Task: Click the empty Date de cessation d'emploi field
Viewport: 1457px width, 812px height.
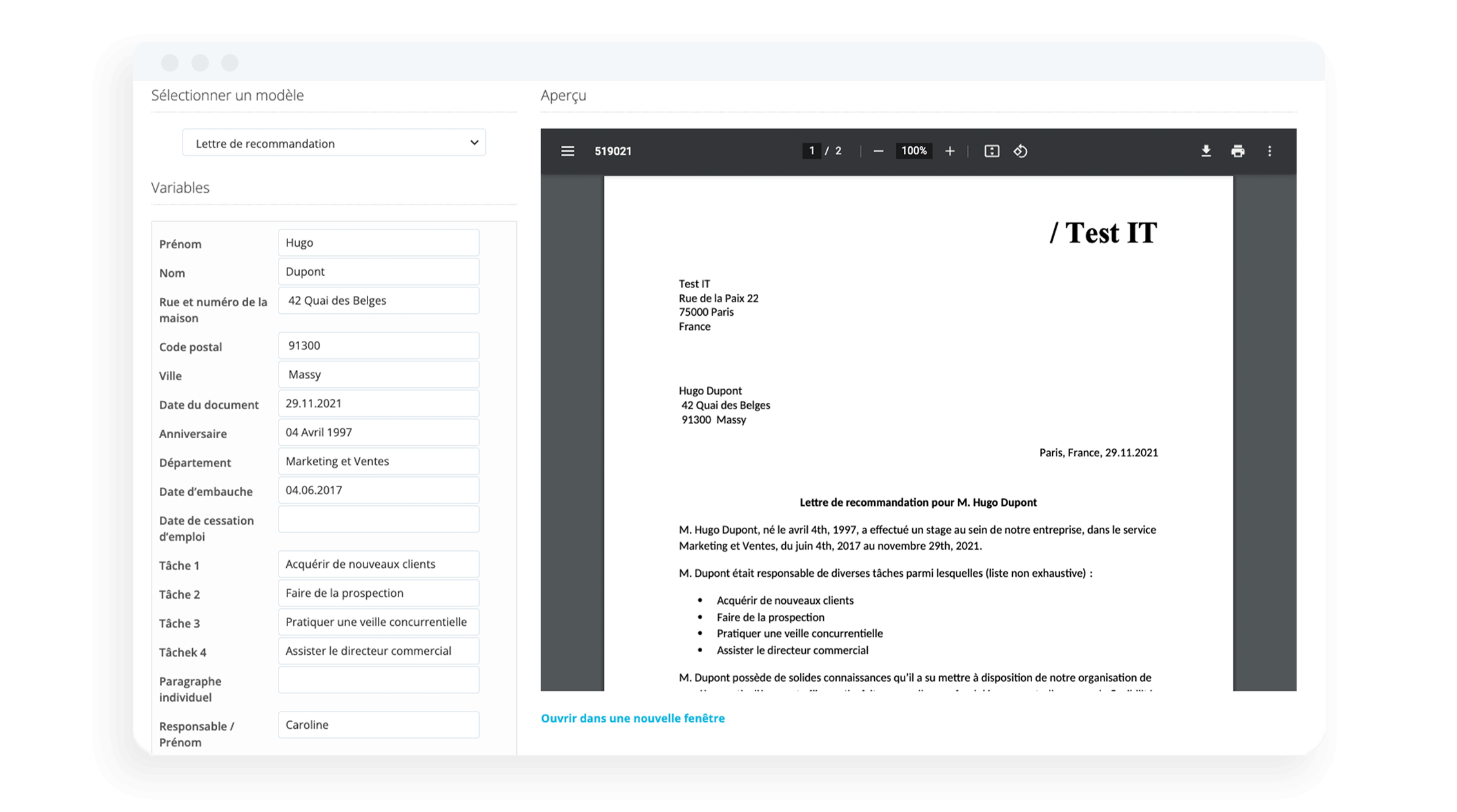Action: pos(378,519)
